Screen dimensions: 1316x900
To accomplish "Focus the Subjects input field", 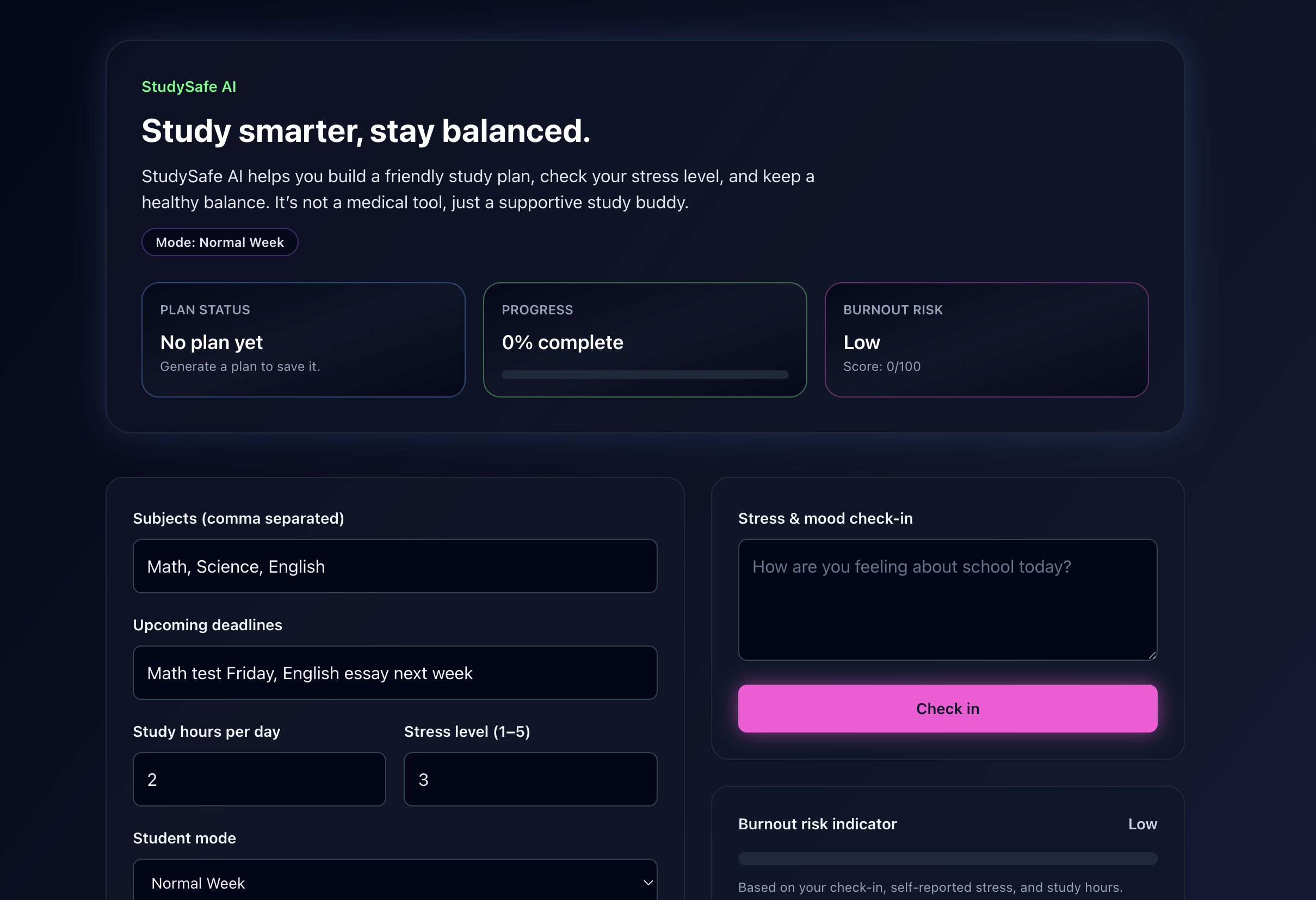I will tap(394, 566).
